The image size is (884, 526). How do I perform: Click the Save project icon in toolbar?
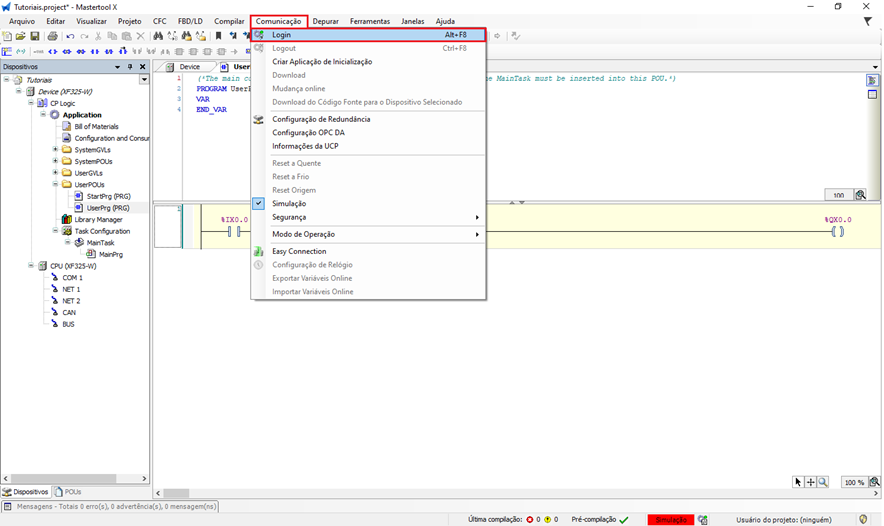(35, 36)
